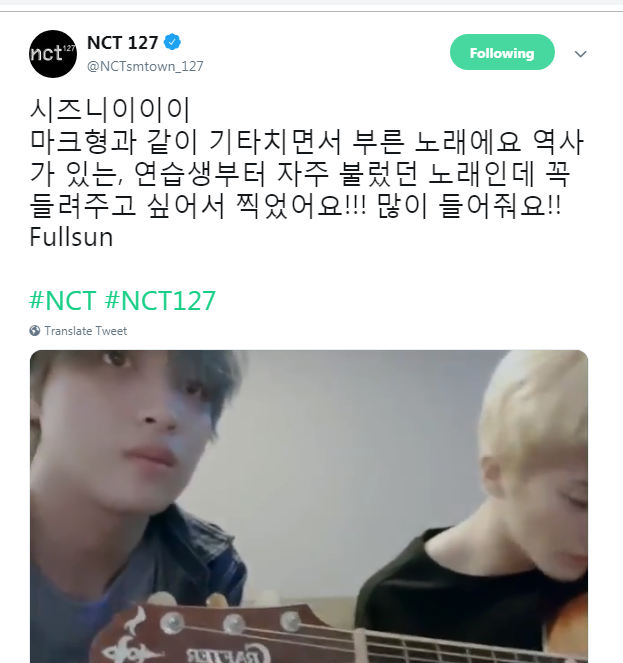This screenshot has height=663, width=623.
Task: Expand the tweet options chevron menu
Action: (580, 54)
